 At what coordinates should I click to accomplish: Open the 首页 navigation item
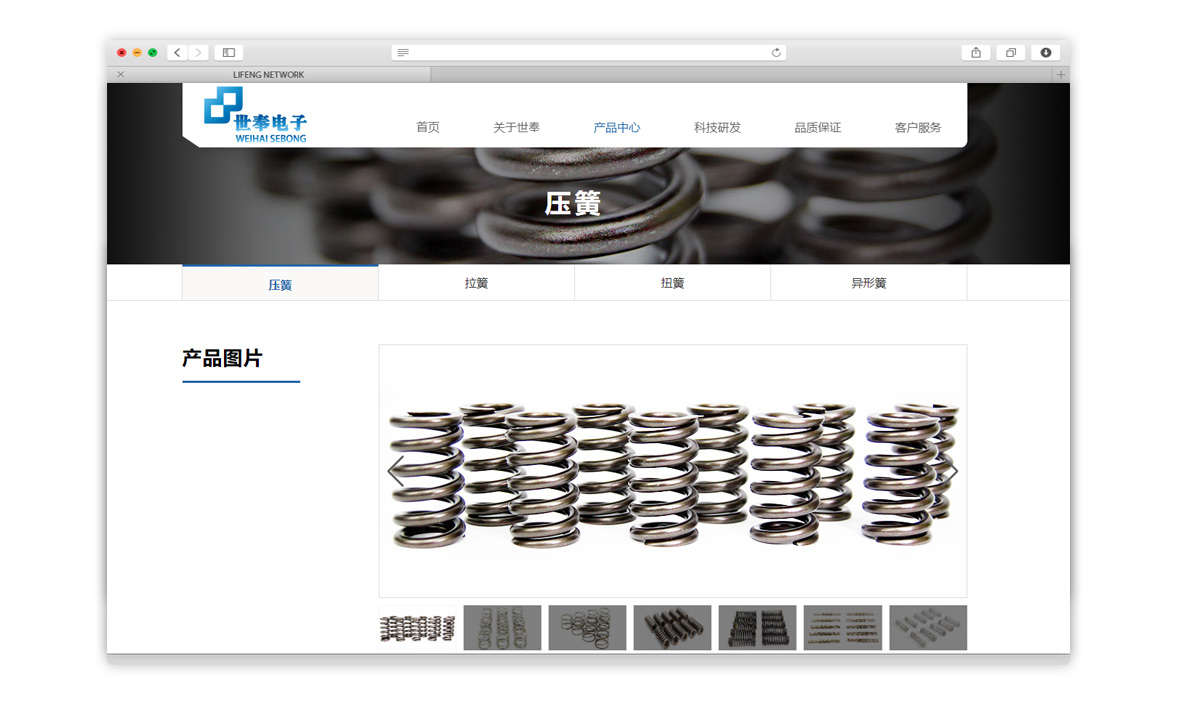428,127
